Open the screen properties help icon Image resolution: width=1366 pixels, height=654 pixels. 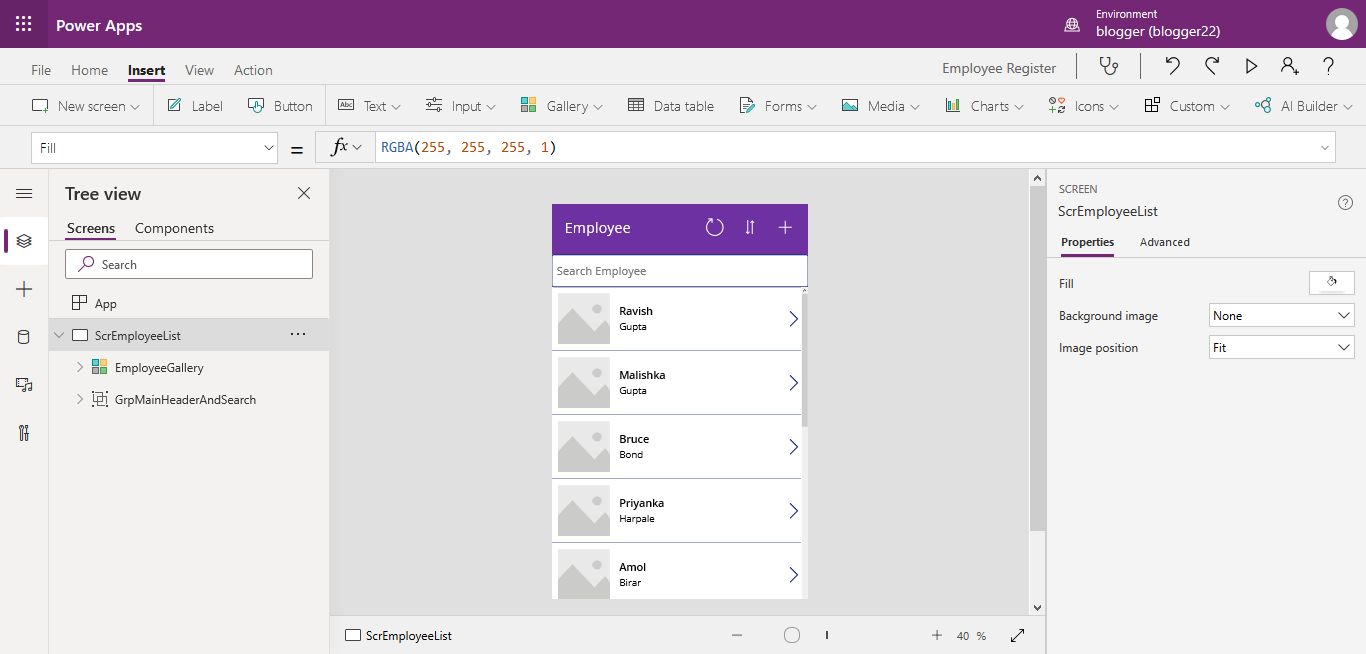[x=1345, y=202]
